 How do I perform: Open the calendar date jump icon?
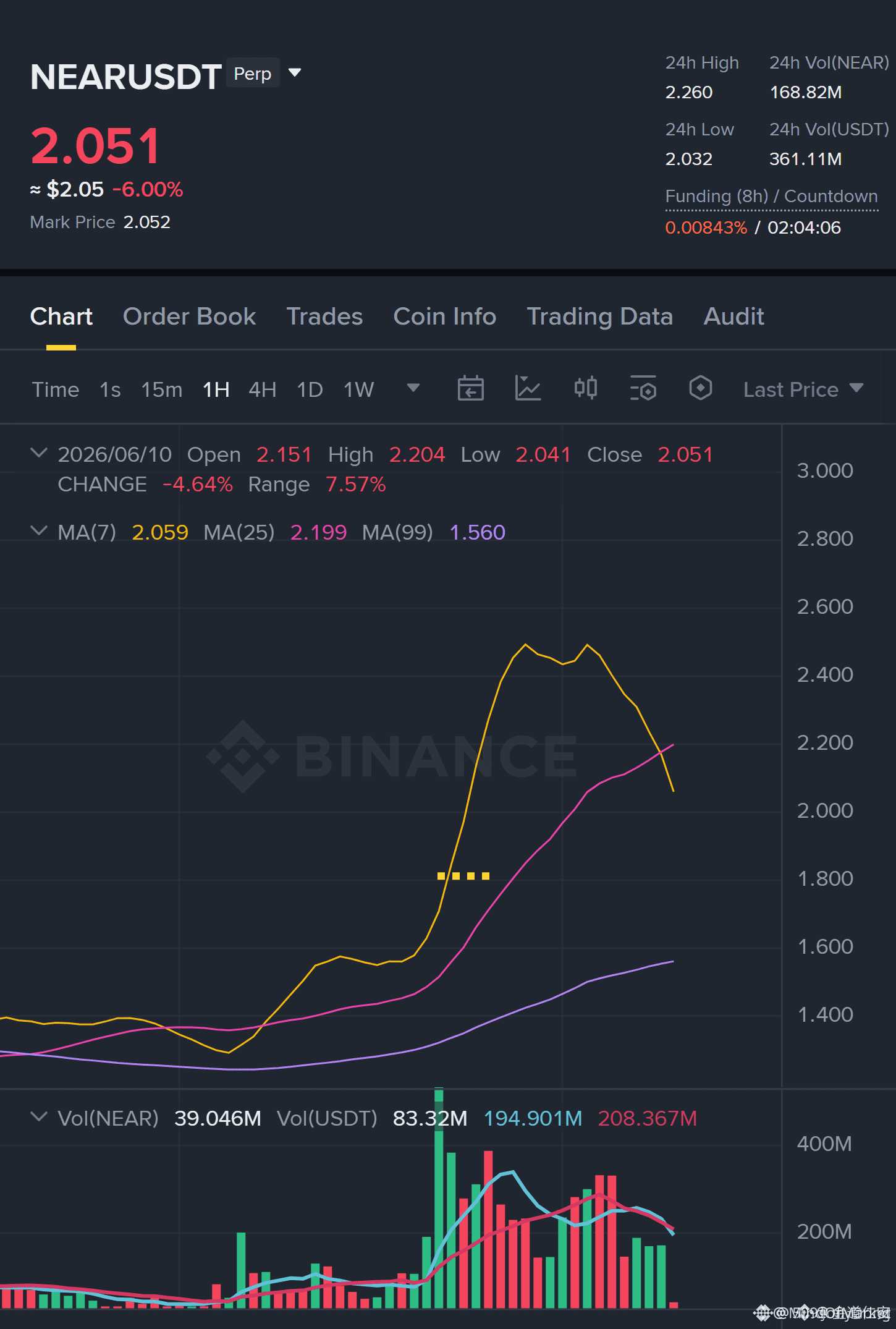coord(470,389)
